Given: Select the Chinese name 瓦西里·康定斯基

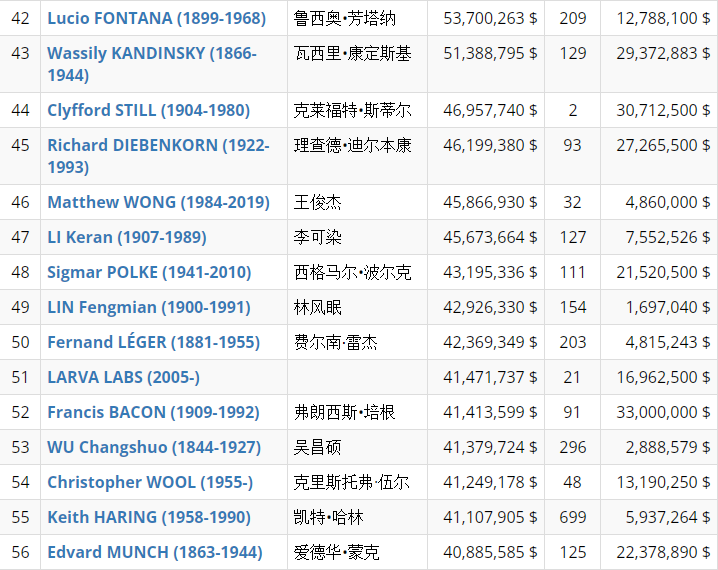Looking at the screenshot, I should point(353,54).
